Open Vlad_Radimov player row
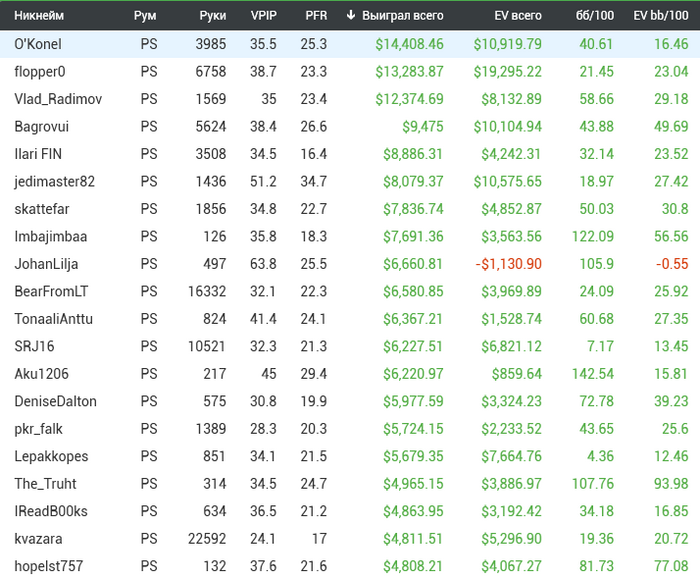Viewport: 700px width, 579px height. [x=350, y=99]
